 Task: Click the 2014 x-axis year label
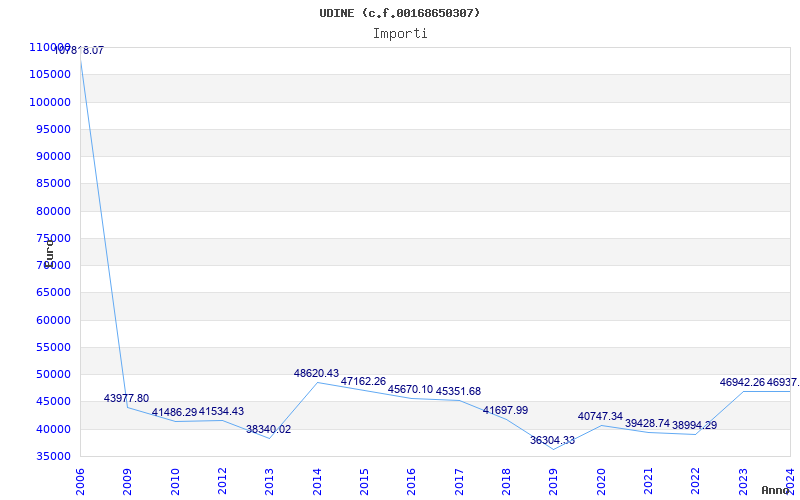coord(317,482)
